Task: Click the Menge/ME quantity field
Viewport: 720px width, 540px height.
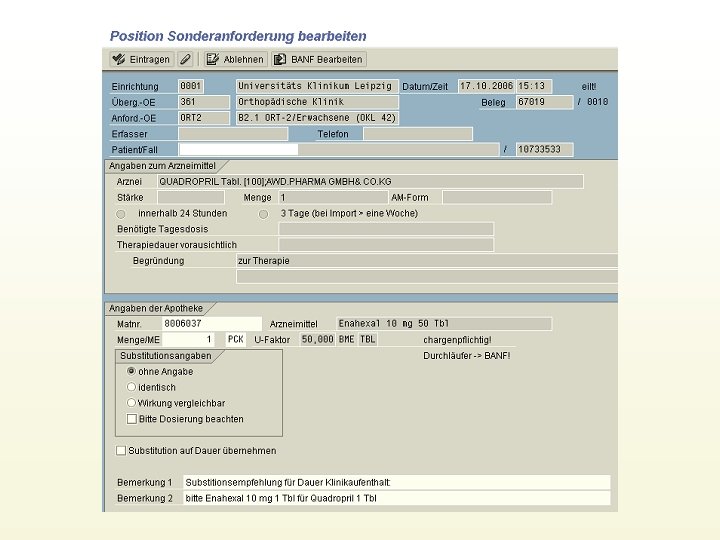Action: 188,339
